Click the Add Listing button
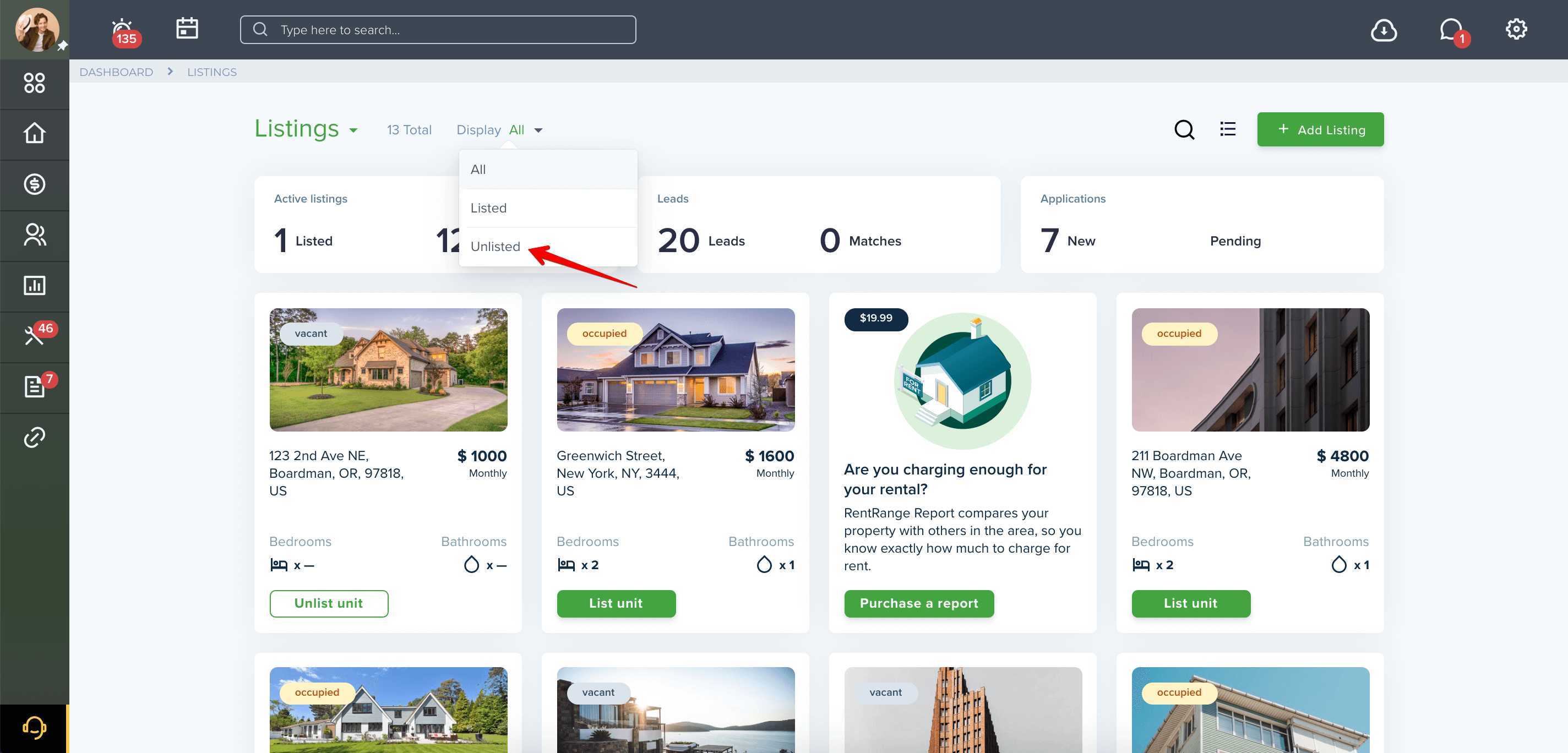The width and height of the screenshot is (1568, 753). click(1320, 129)
